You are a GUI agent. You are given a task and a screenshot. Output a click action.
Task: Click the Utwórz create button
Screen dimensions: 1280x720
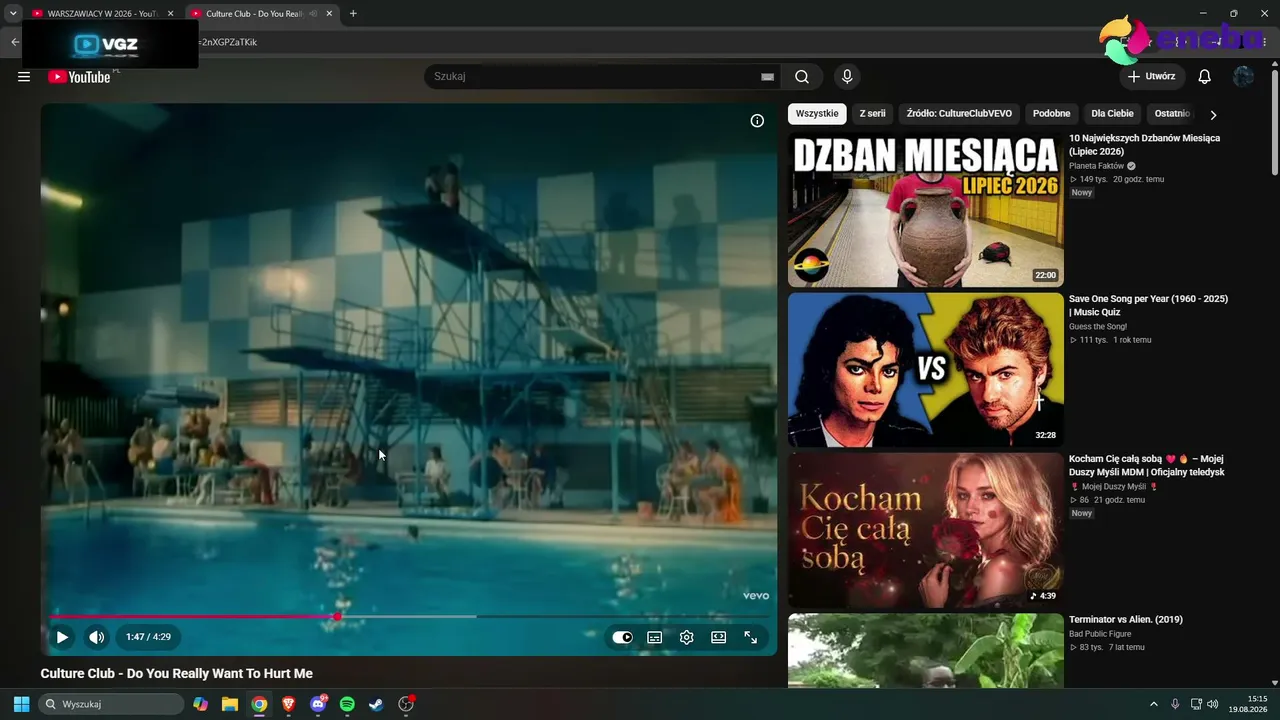tap(1152, 77)
